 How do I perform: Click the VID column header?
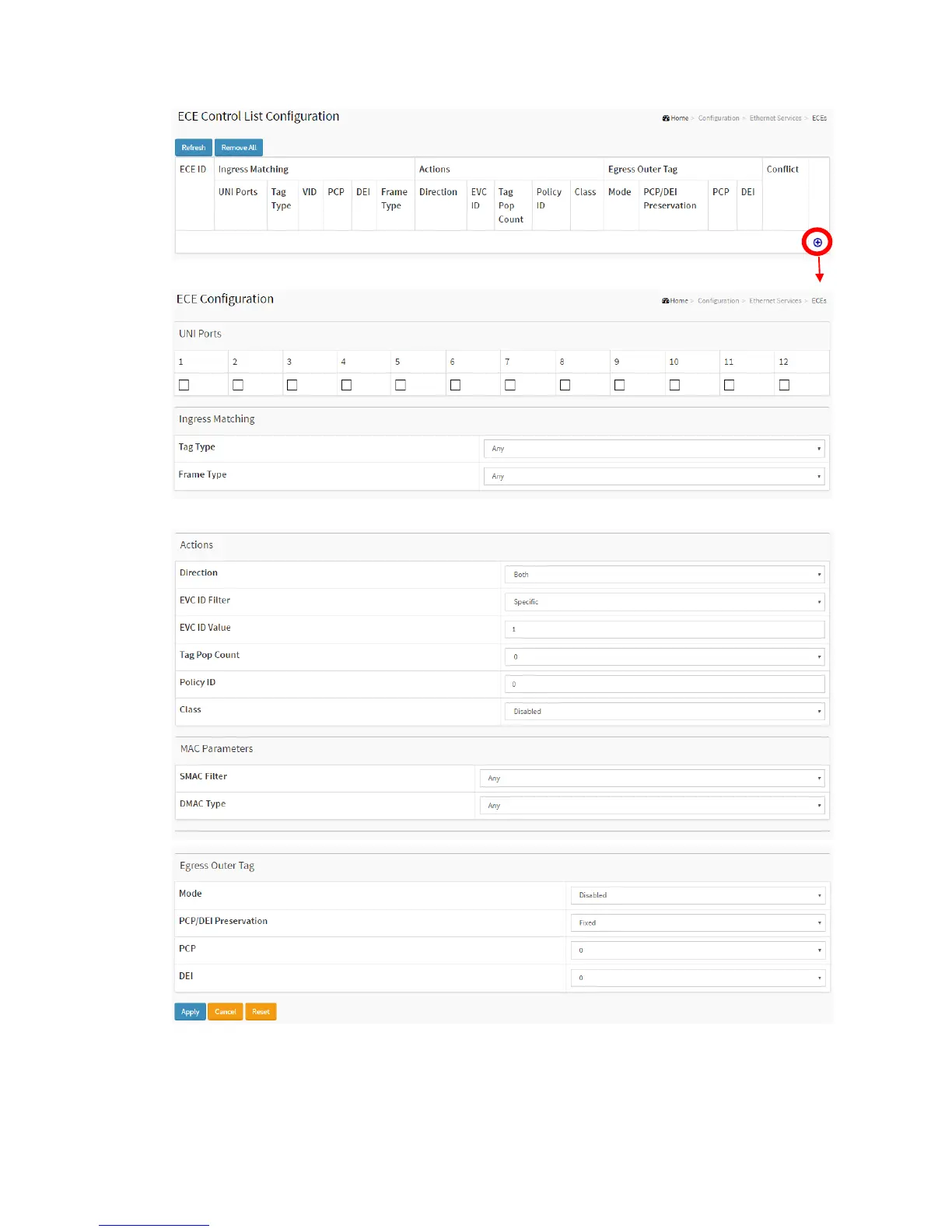pyautogui.click(x=310, y=192)
